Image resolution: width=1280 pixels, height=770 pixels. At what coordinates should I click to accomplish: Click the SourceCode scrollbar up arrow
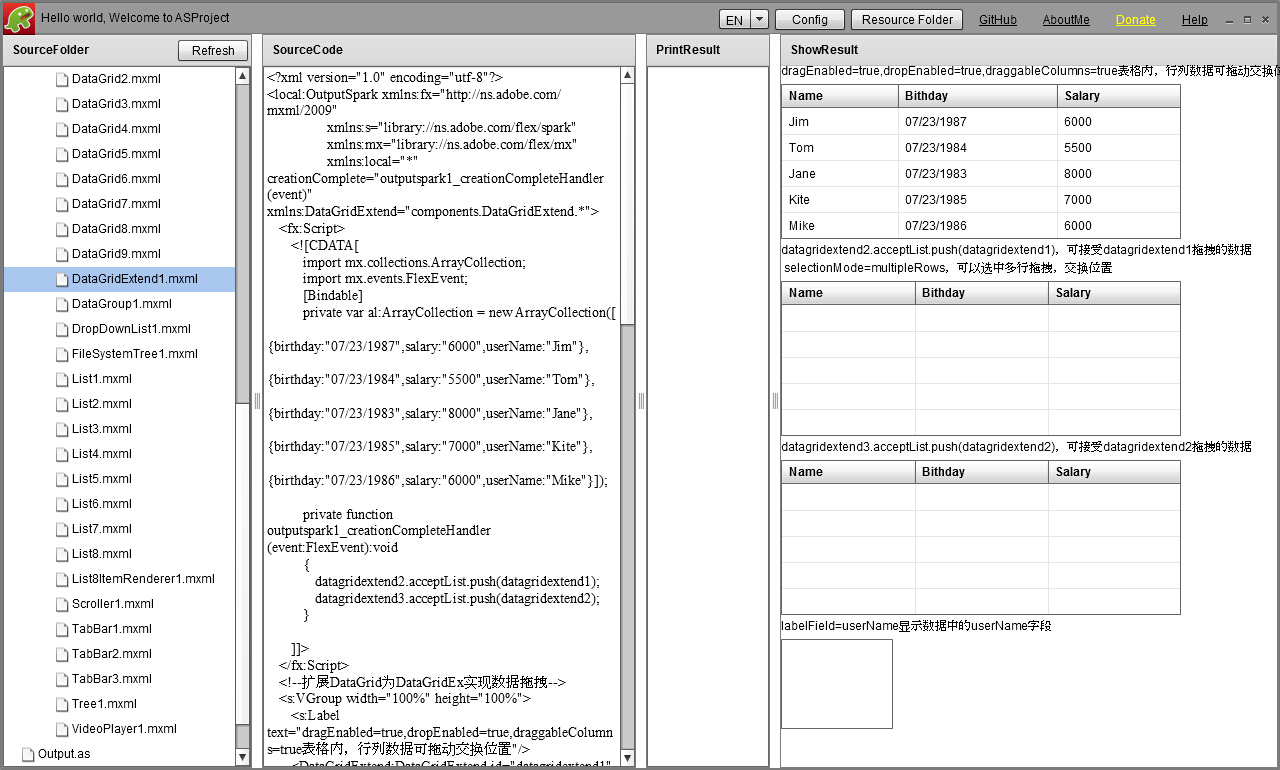coord(627,75)
